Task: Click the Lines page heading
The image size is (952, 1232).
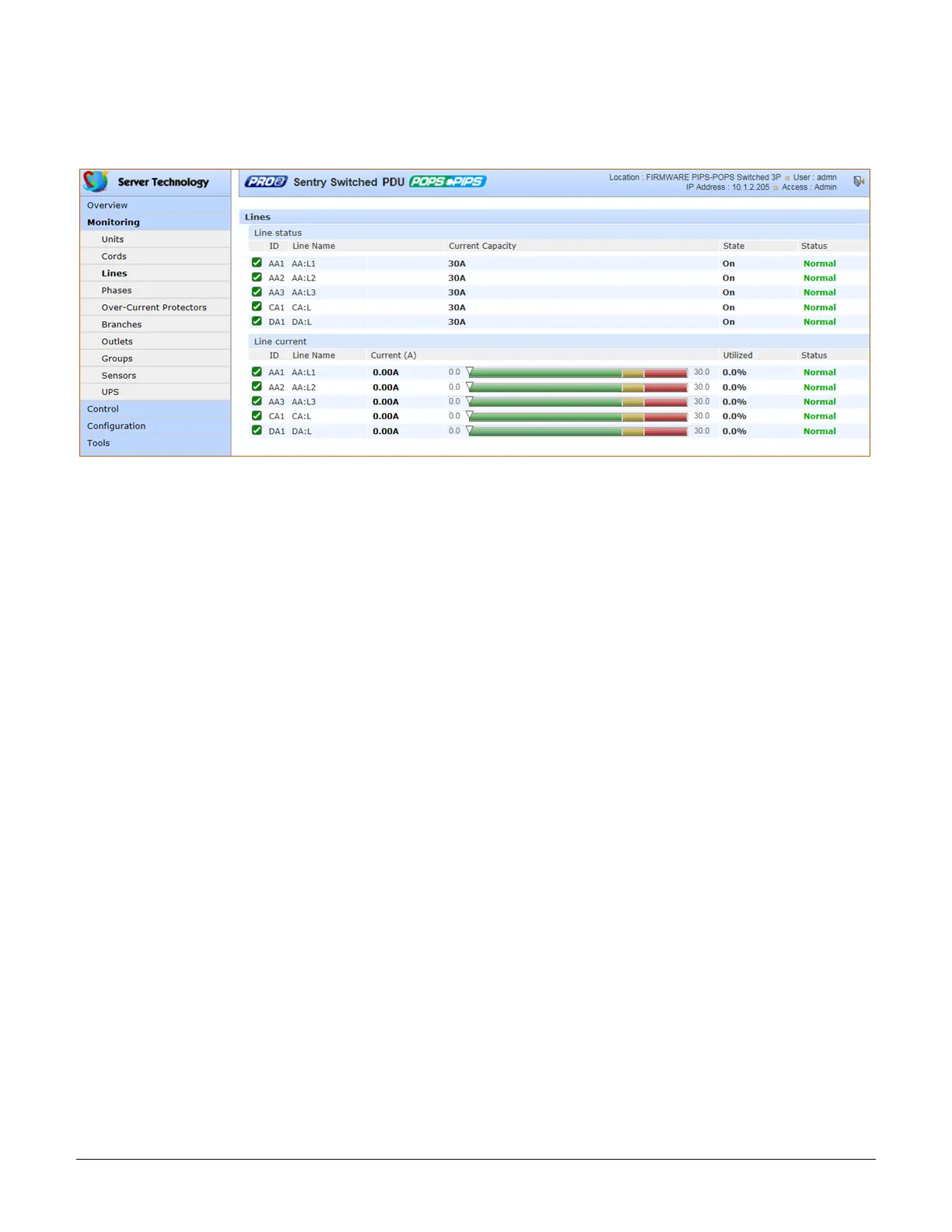Action: pyautogui.click(x=257, y=217)
